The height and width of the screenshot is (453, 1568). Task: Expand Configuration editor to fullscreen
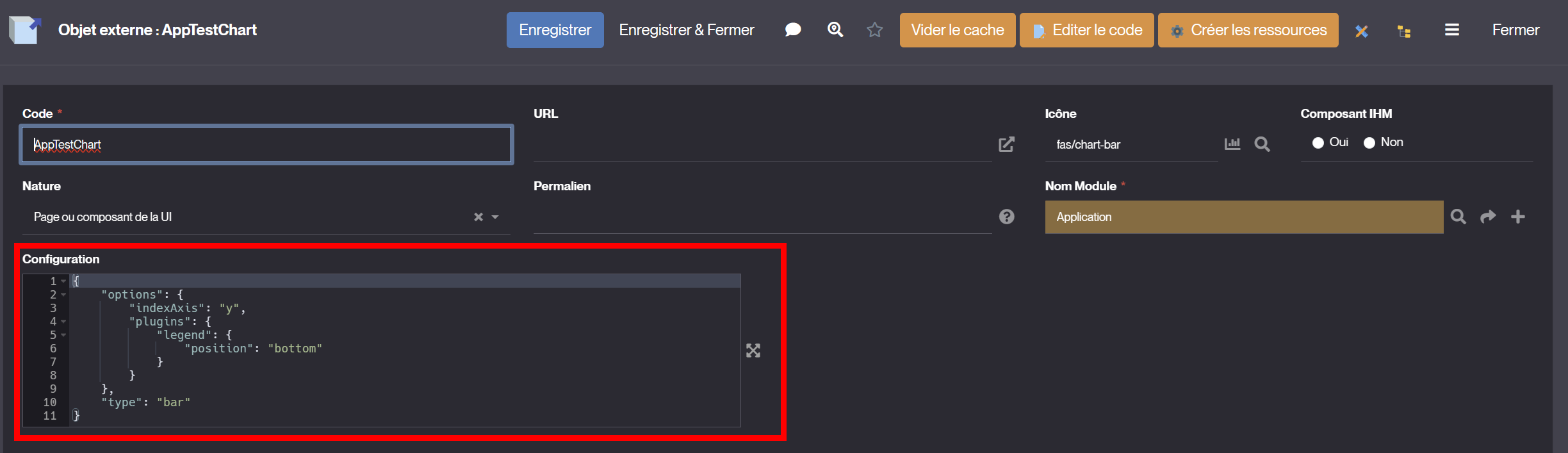753,350
